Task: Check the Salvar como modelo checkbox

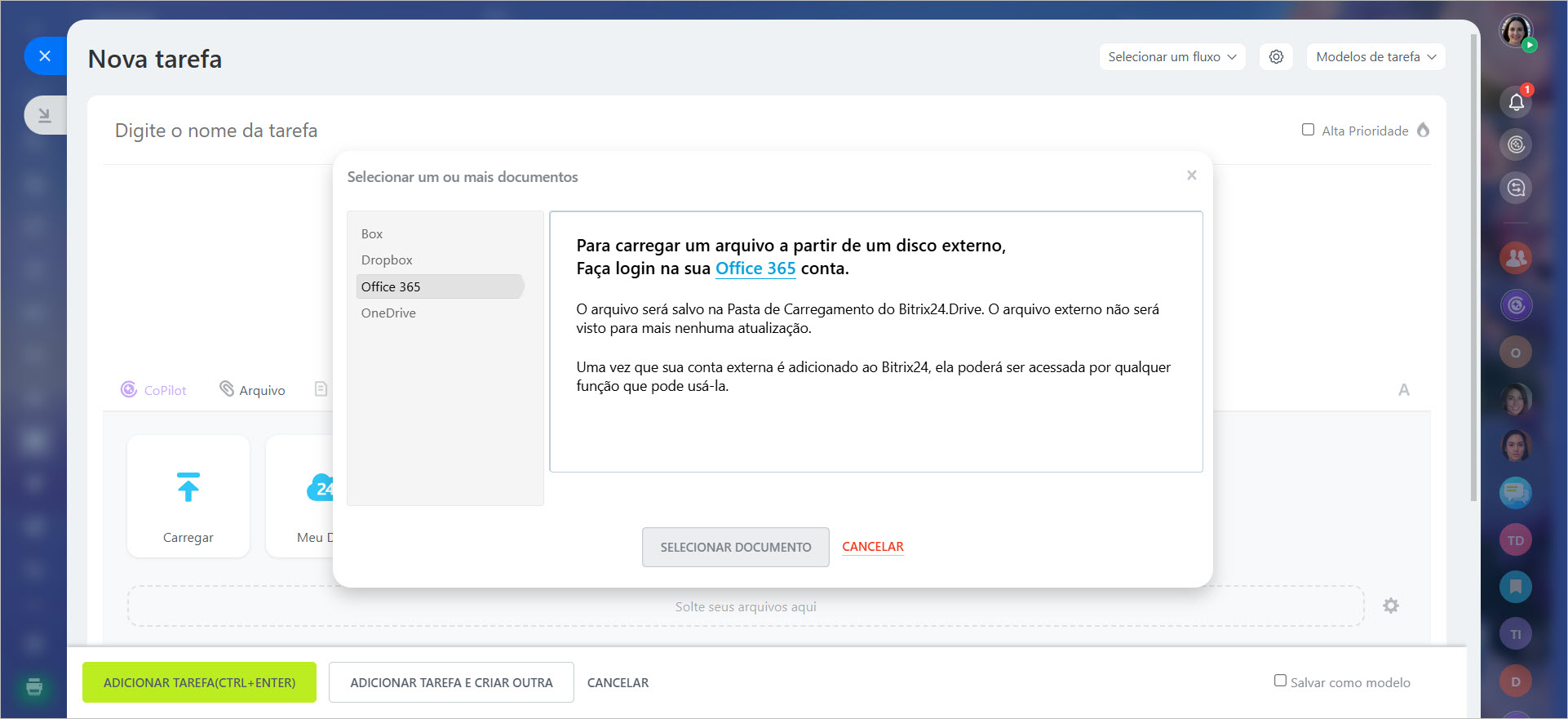Action: [1280, 681]
